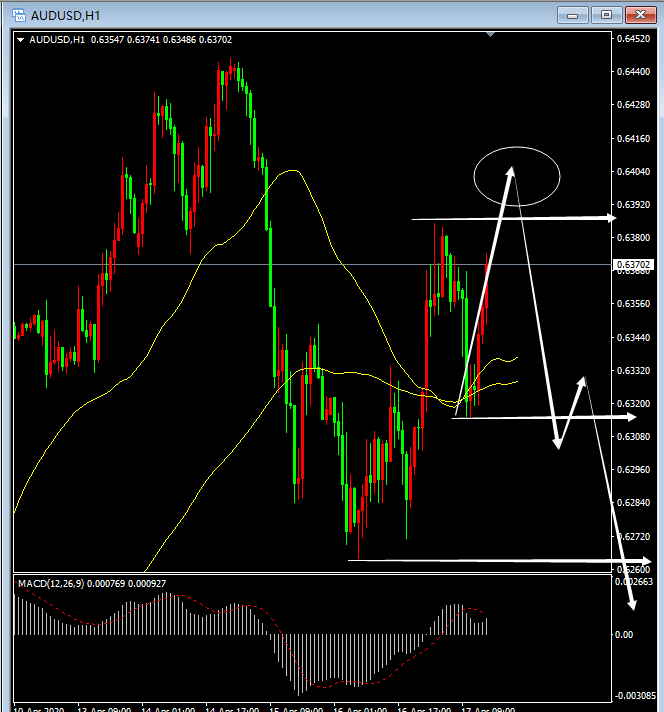Click the 0.63800 price scale label

pyautogui.click(x=634, y=237)
